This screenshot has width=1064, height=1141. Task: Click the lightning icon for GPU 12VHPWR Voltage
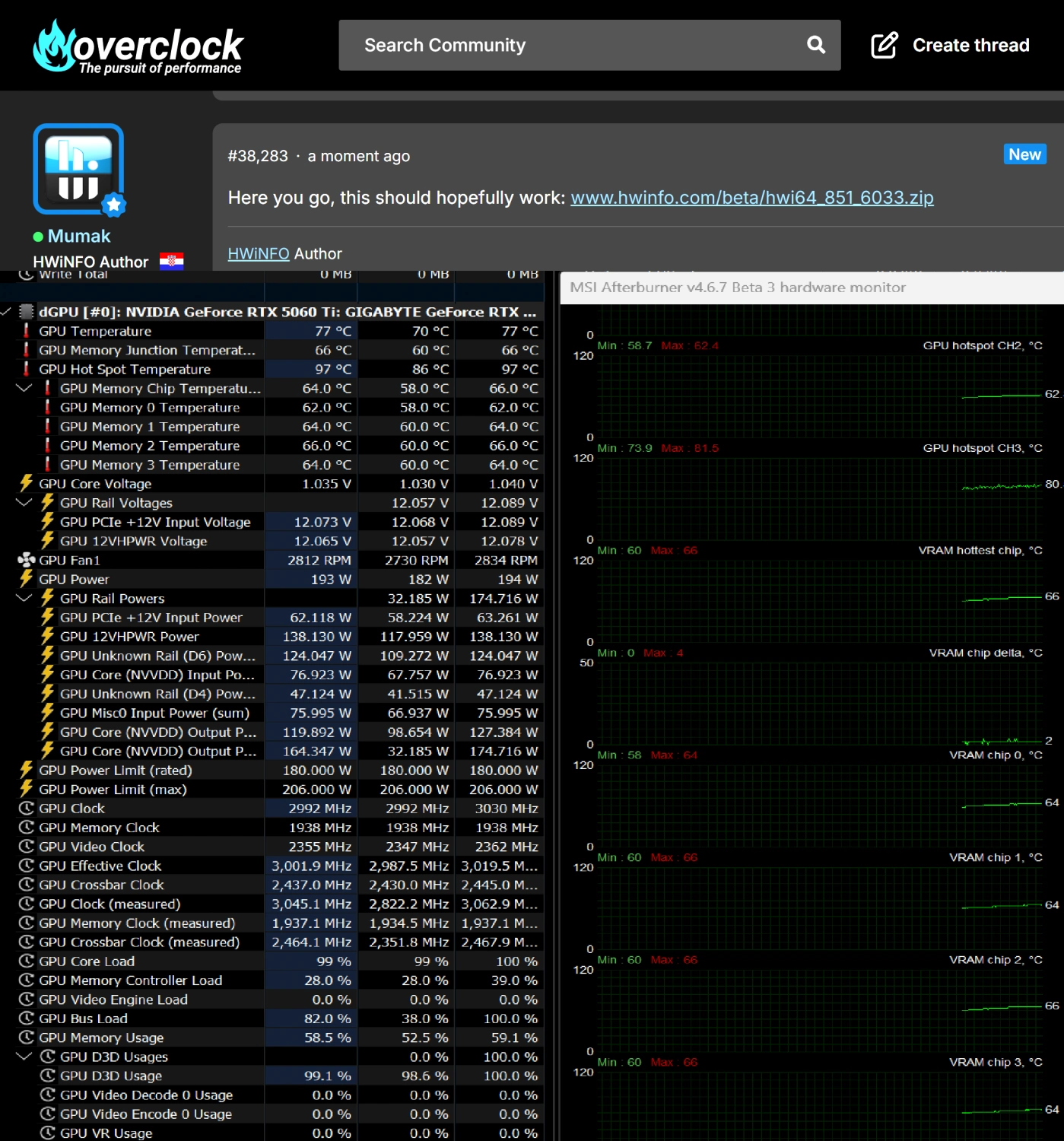(48, 541)
